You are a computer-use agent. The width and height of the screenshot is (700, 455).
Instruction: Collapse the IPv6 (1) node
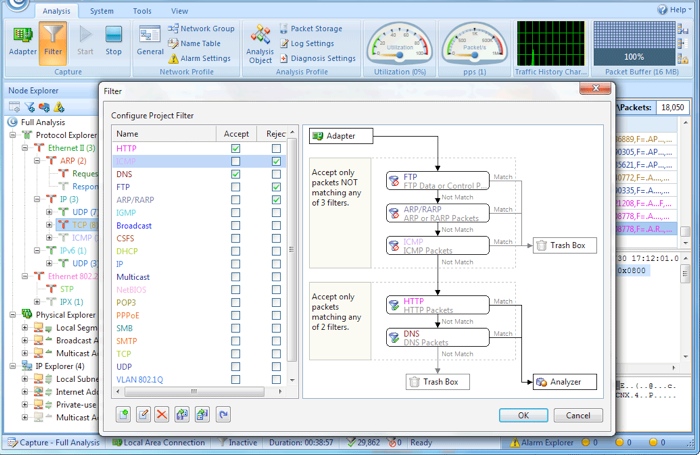click(38, 250)
